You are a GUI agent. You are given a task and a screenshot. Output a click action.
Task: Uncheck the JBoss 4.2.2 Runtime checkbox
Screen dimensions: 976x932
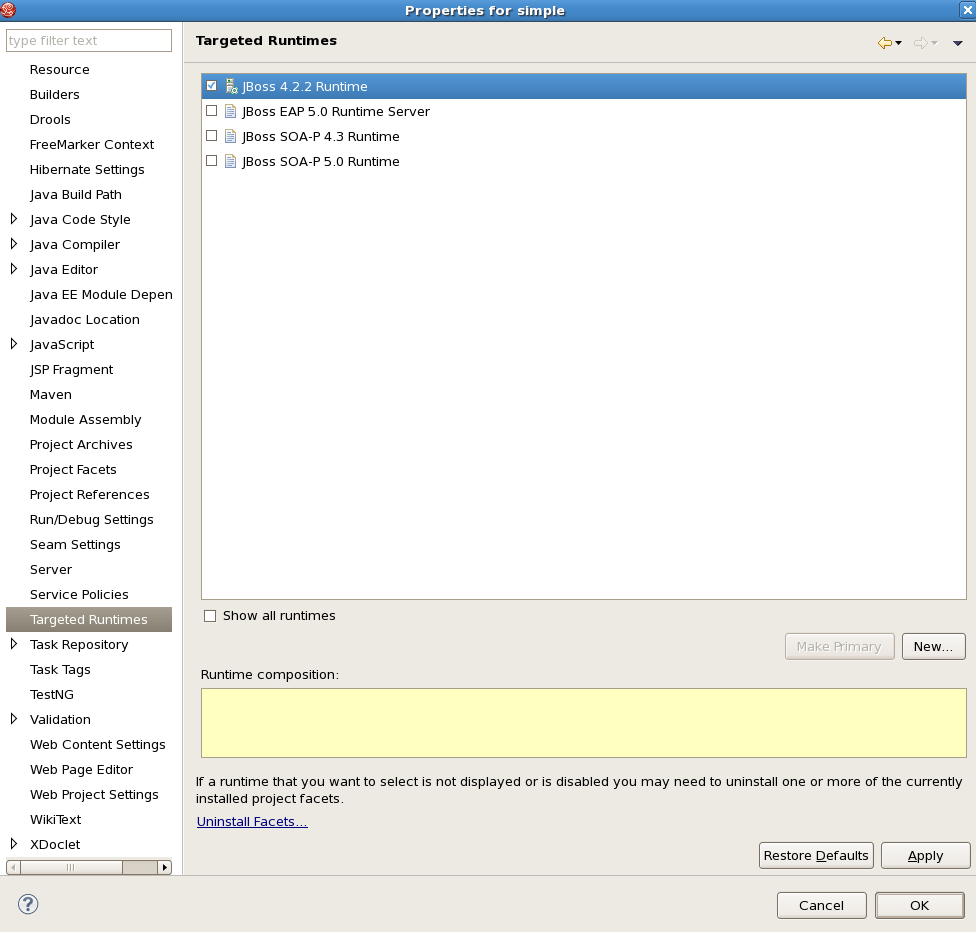(x=211, y=86)
